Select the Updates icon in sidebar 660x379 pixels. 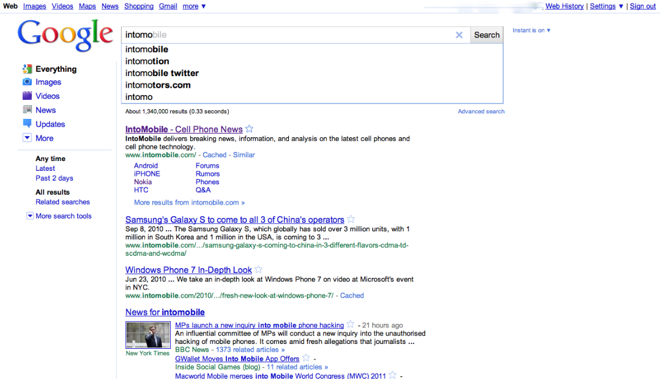pos(27,124)
